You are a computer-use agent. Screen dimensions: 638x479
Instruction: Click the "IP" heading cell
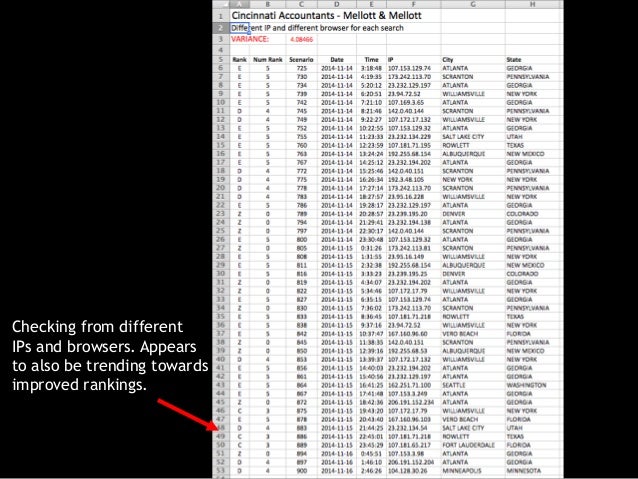pyautogui.click(x=391, y=59)
